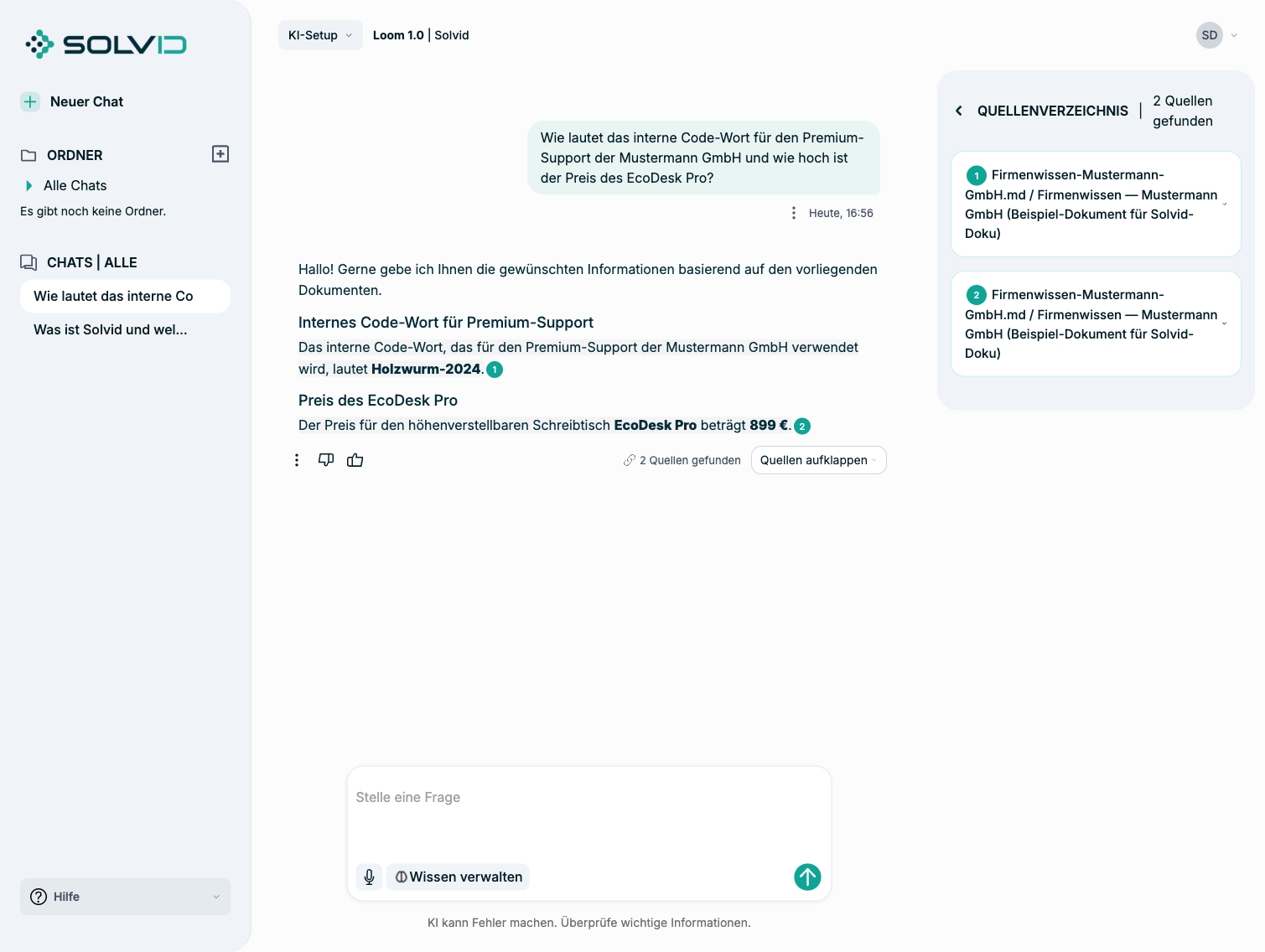Image resolution: width=1265 pixels, height=952 pixels.
Task: Give the answer a thumbs up
Action: (355, 459)
